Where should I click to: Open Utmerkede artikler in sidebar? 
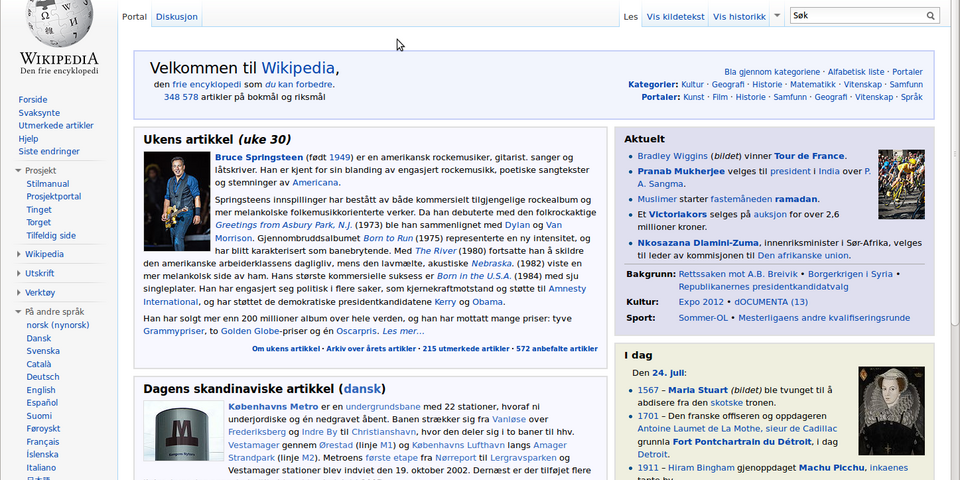pos(56,126)
